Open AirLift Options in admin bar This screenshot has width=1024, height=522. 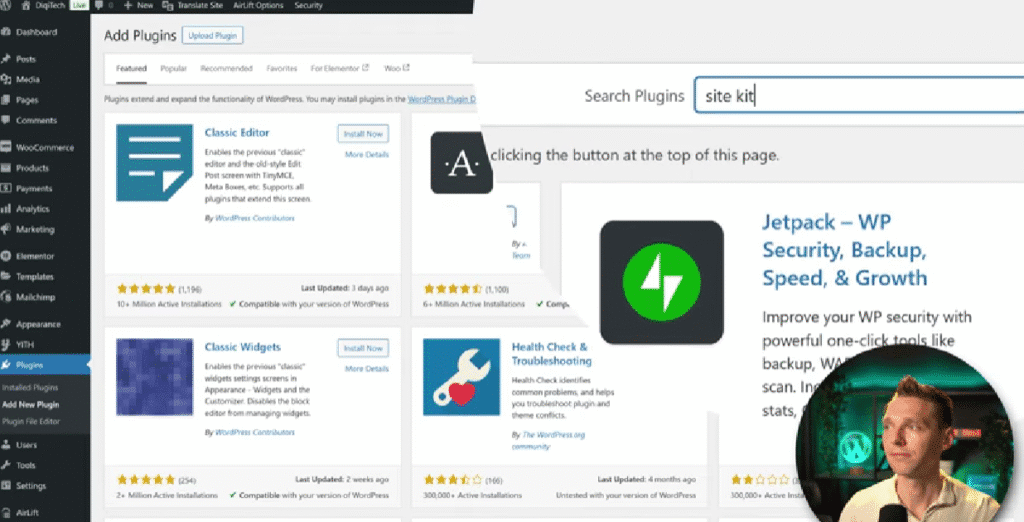[258, 5]
